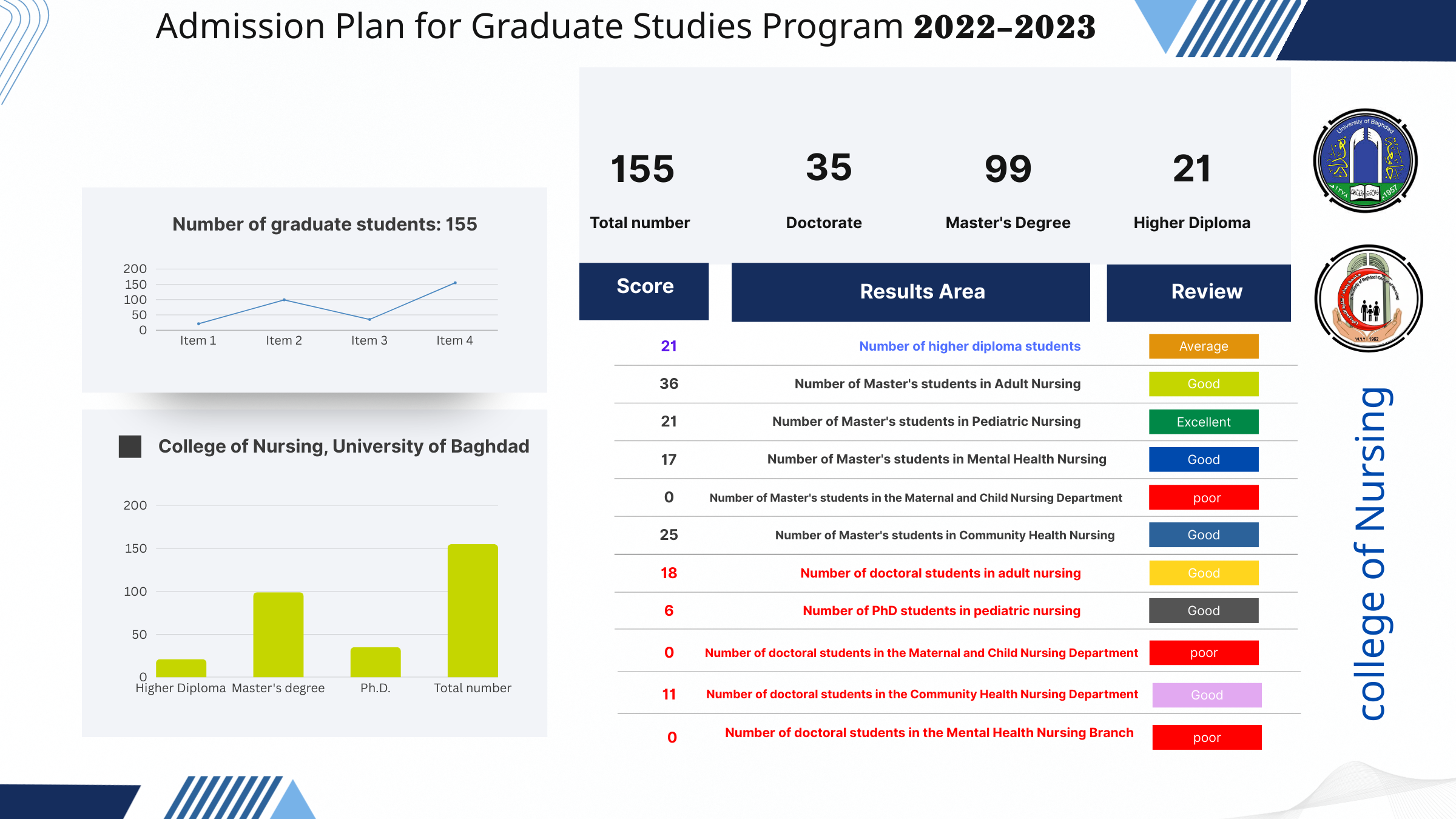Click the Item 4 point on line chart
Screen dimensions: 1456x819
point(455,283)
